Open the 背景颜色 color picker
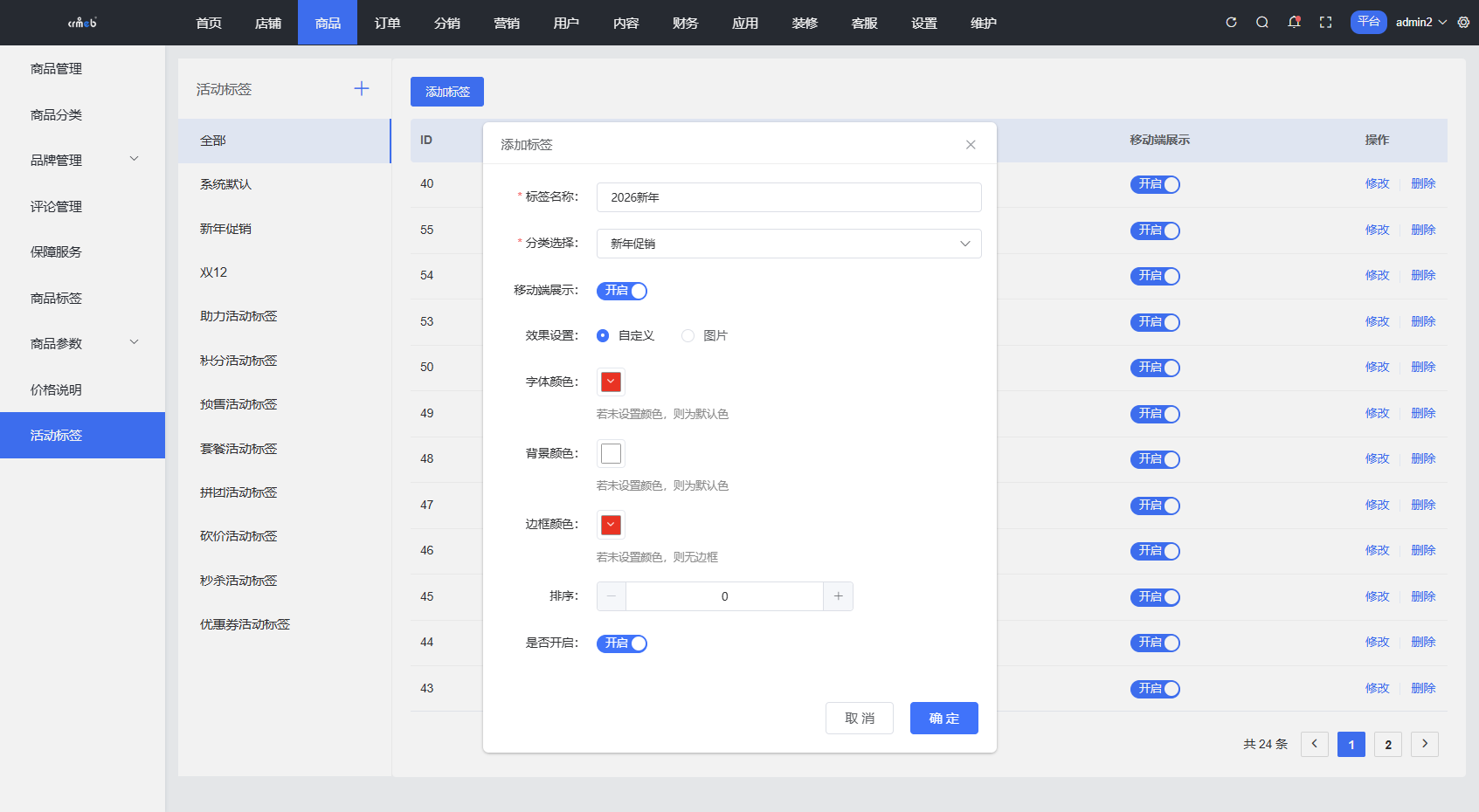This screenshot has width=1479, height=812. 611,453
